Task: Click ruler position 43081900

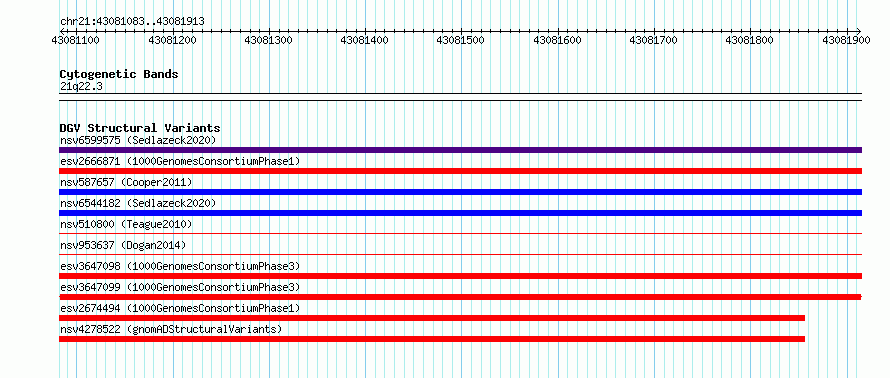Action: (847, 40)
